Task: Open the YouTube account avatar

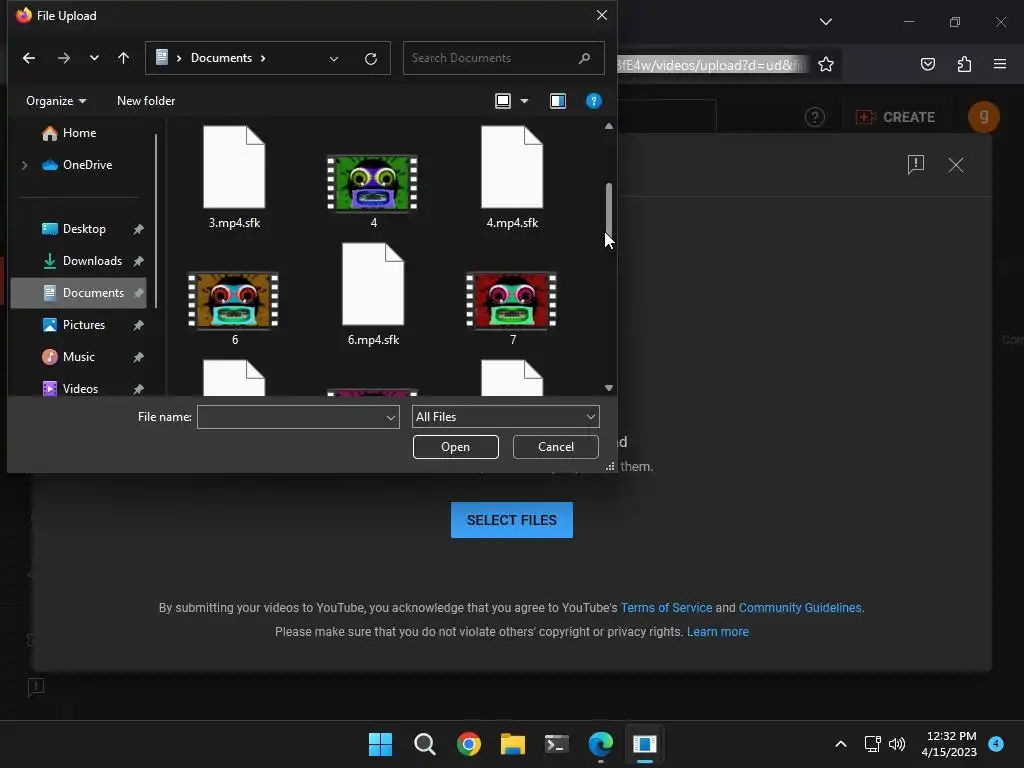Action: (x=984, y=117)
